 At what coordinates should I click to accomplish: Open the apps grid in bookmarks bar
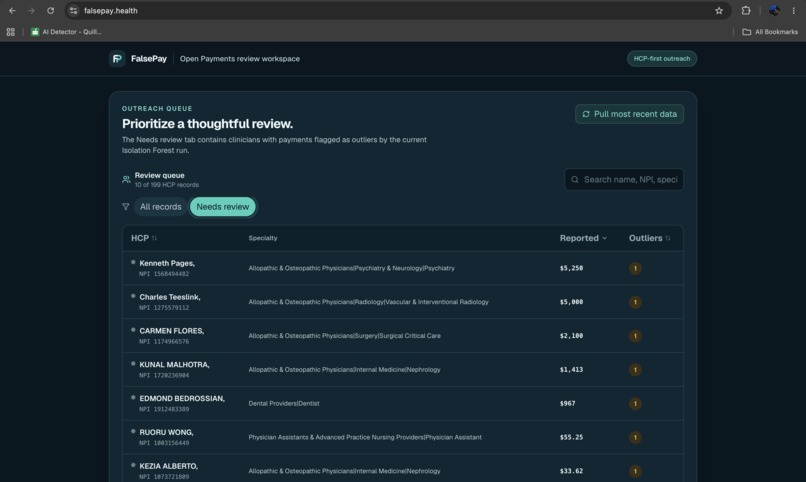[10, 32]
